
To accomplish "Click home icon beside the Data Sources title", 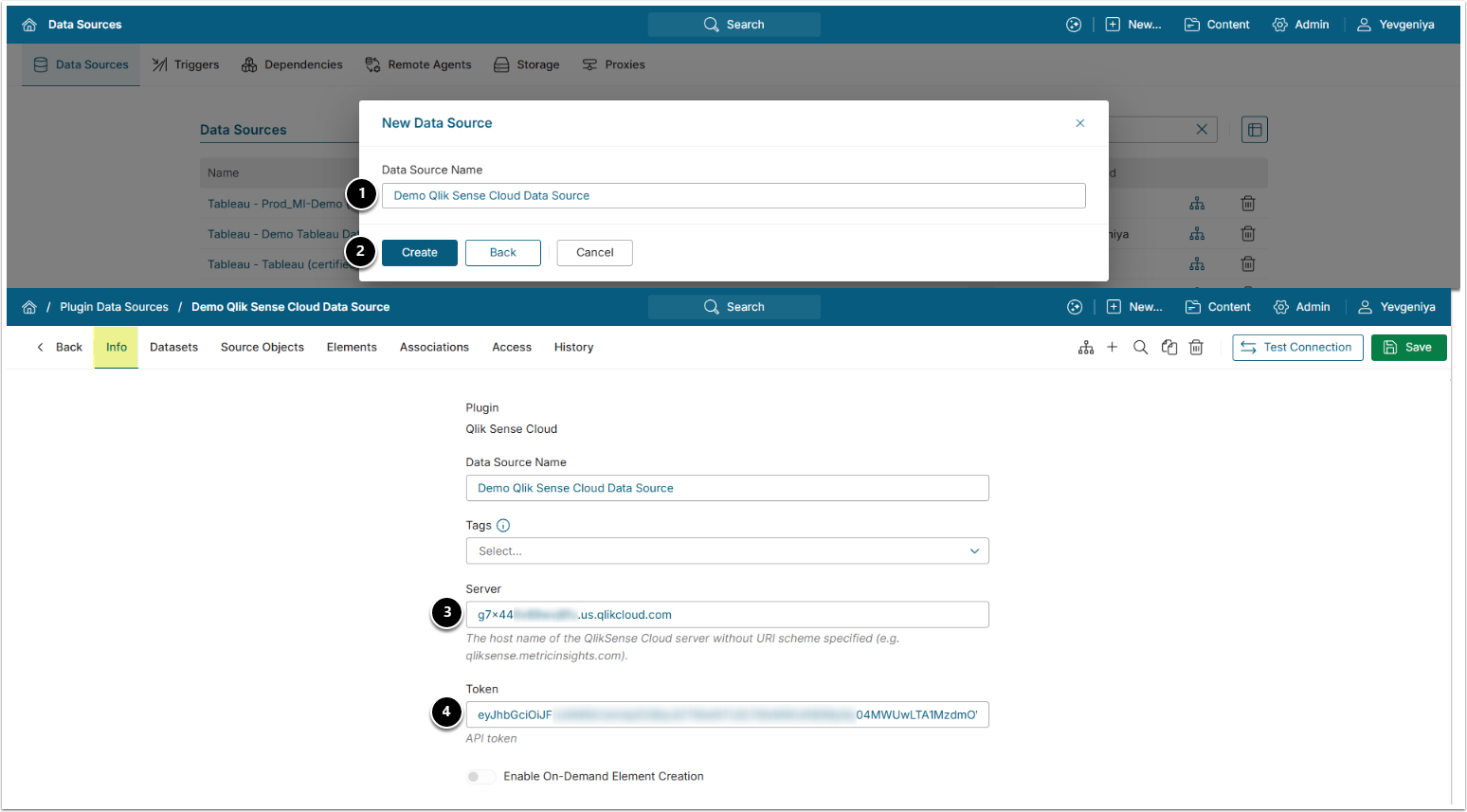I will pos(29,25).
